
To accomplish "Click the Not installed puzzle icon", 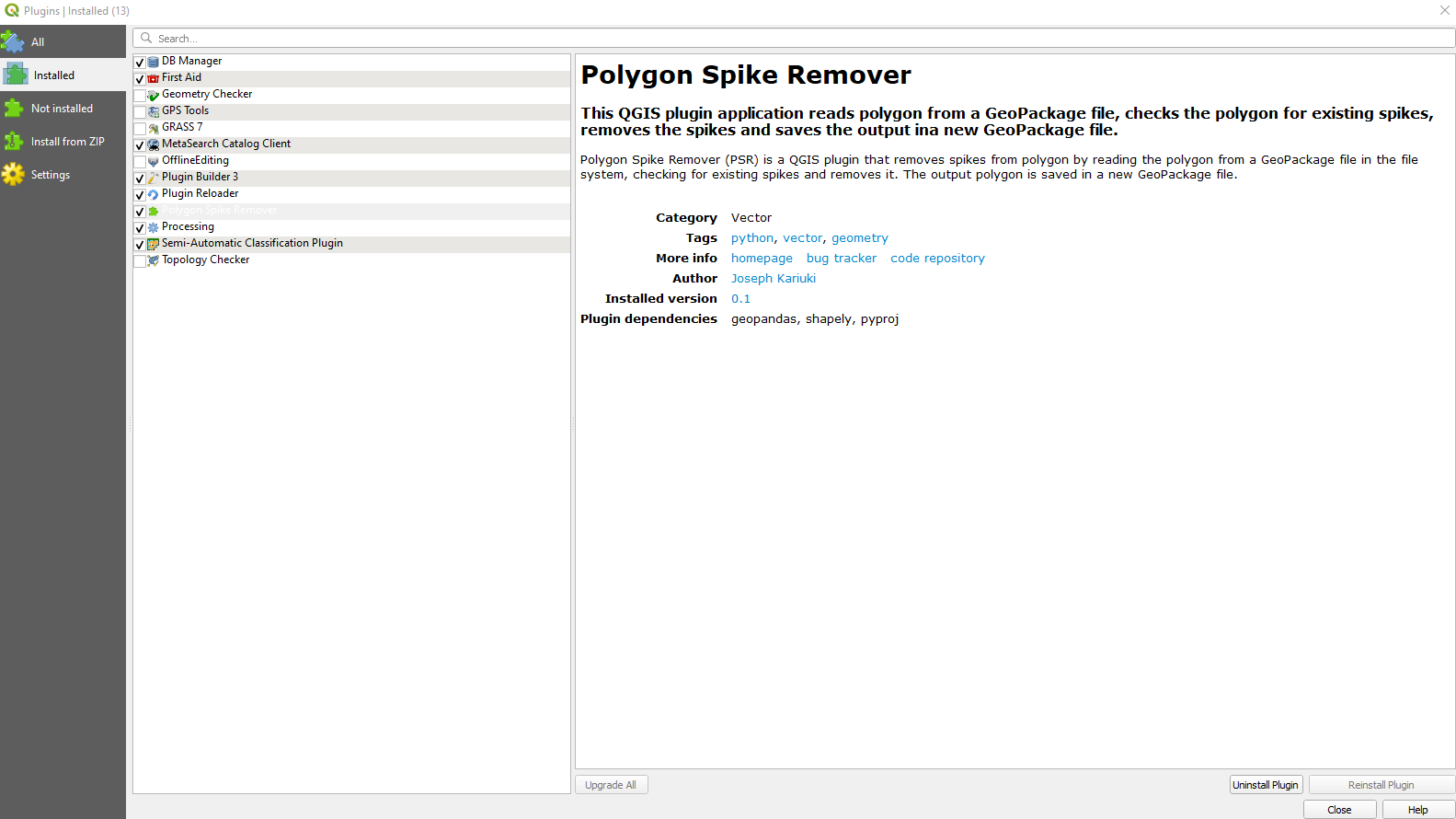I will coord(13,108).
